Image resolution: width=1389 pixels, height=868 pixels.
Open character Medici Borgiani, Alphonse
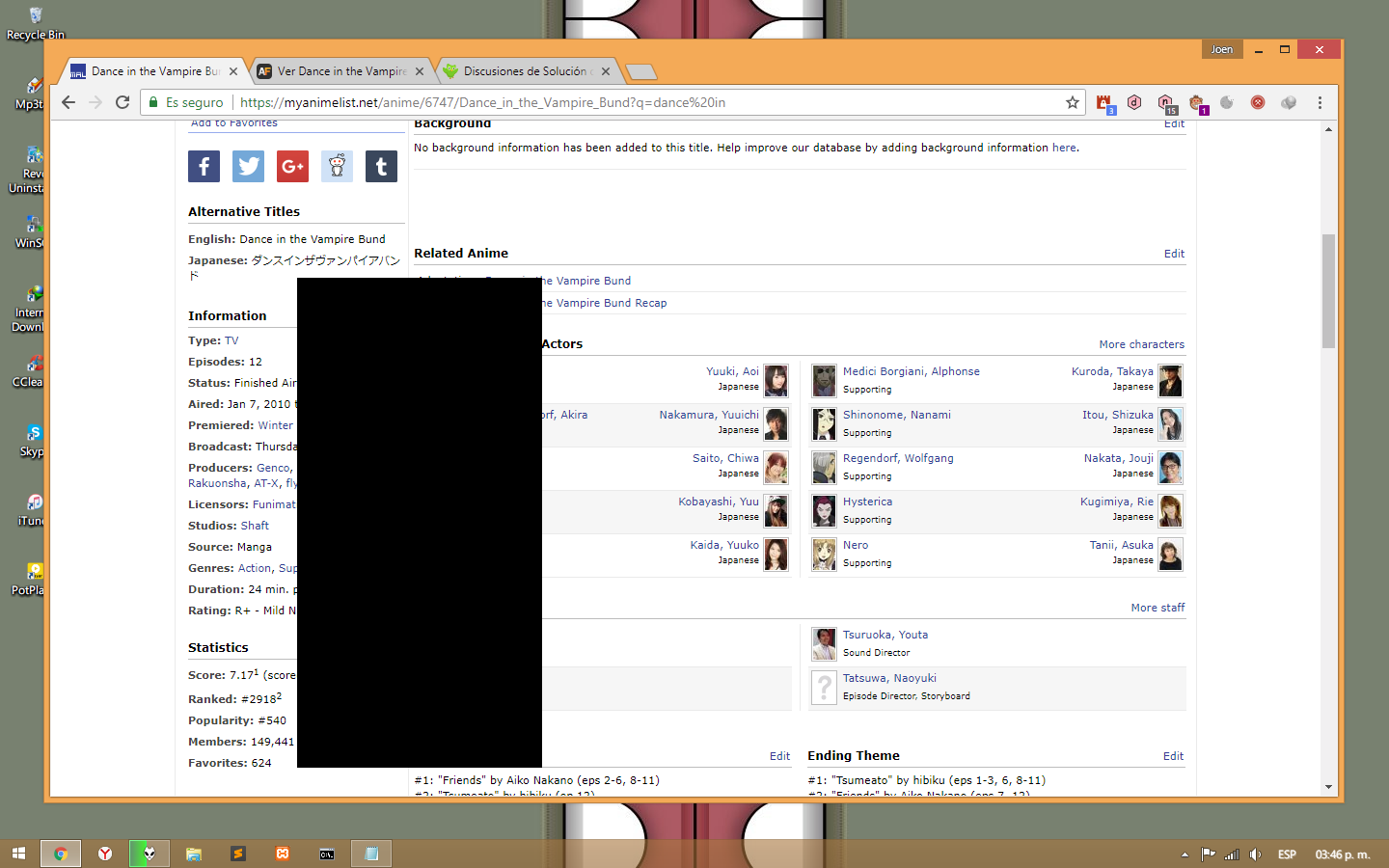[x=912, y=371]
